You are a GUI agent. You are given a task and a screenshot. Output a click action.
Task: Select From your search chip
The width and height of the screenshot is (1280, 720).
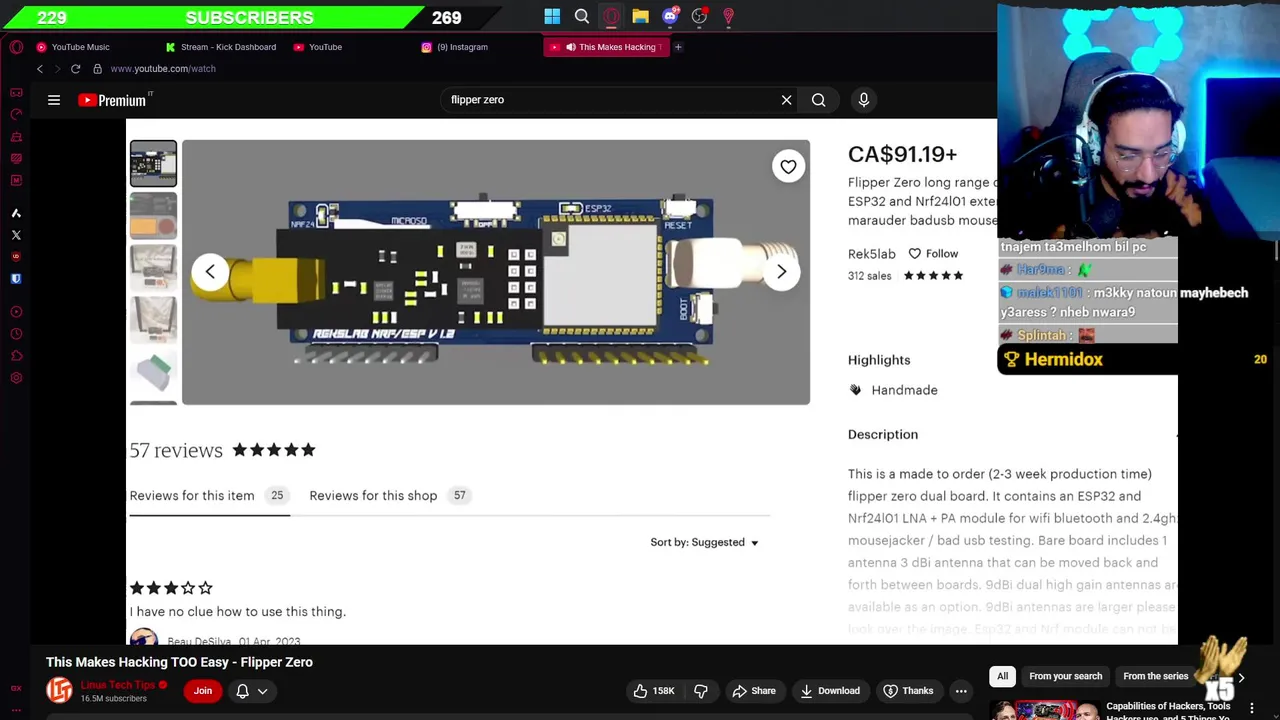[1066, 677]
